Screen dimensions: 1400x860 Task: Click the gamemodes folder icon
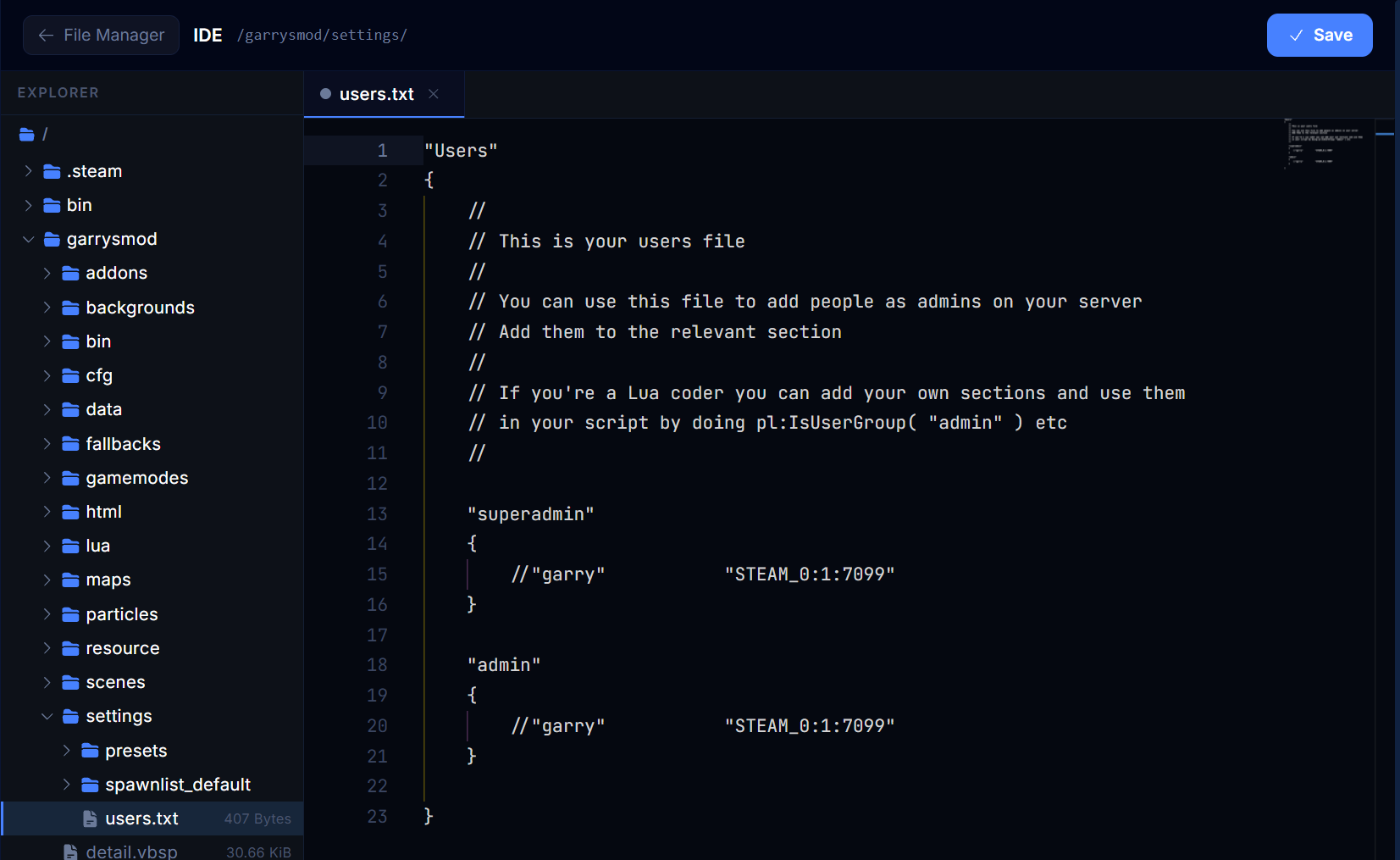coord(71,478)
